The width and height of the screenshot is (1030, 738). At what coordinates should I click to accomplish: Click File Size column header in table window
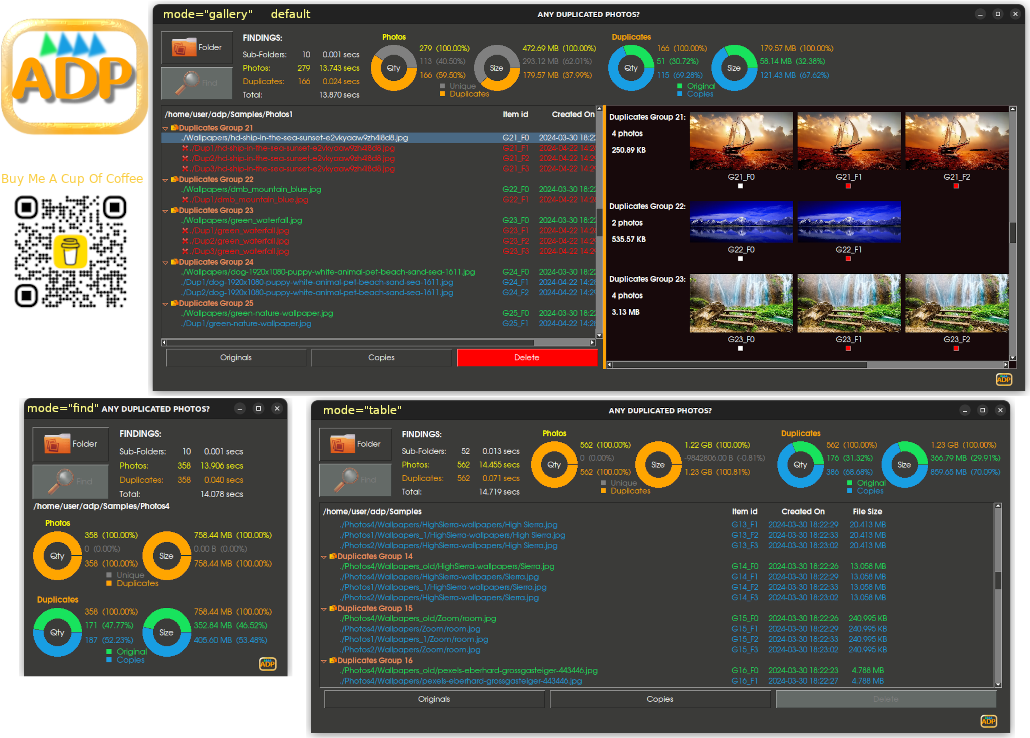point(867,511)
